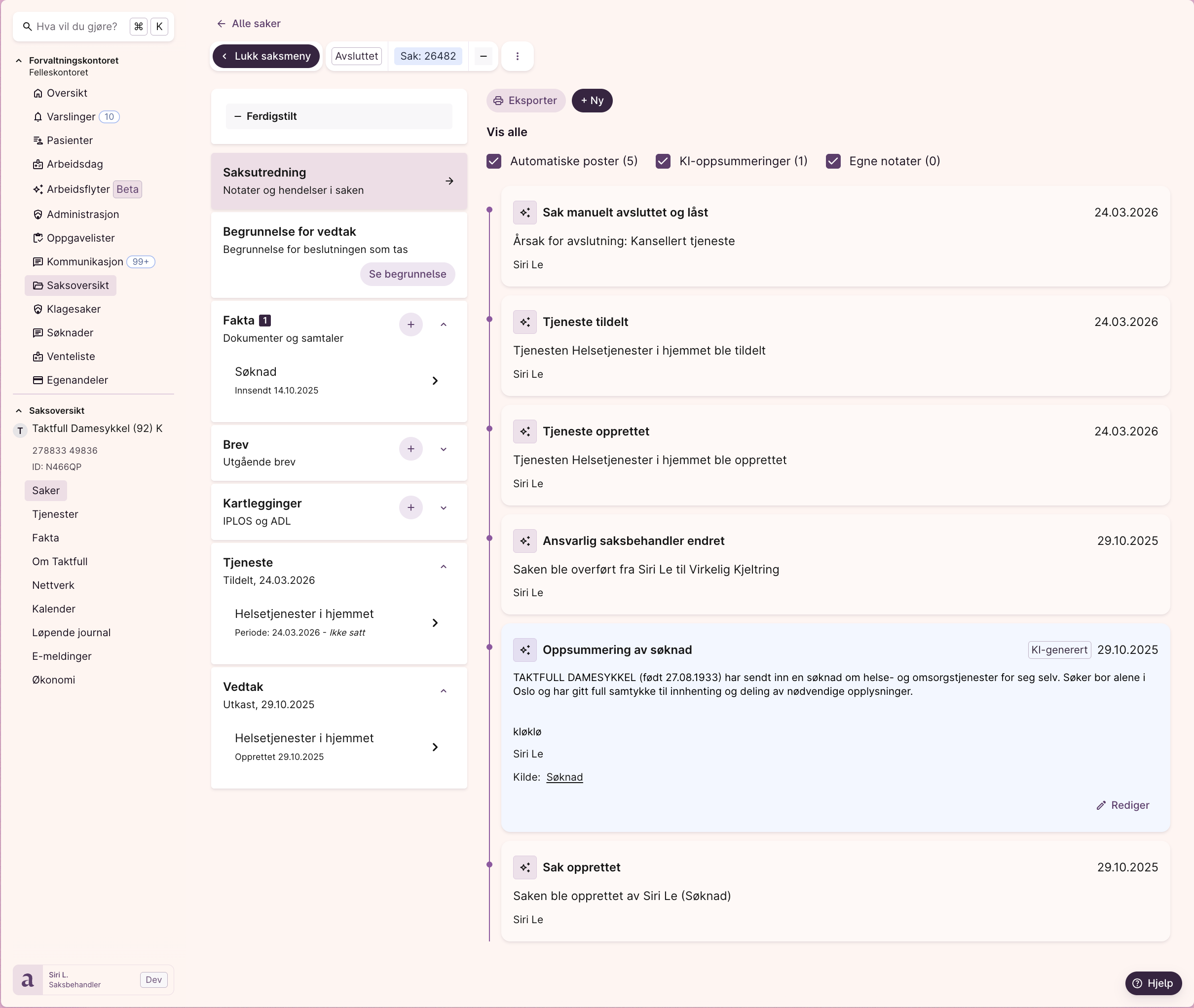The image size is (1194, 1008).
Task: Toggle the KI-oppsummeringer checkbox
Action: click(663, 161)
